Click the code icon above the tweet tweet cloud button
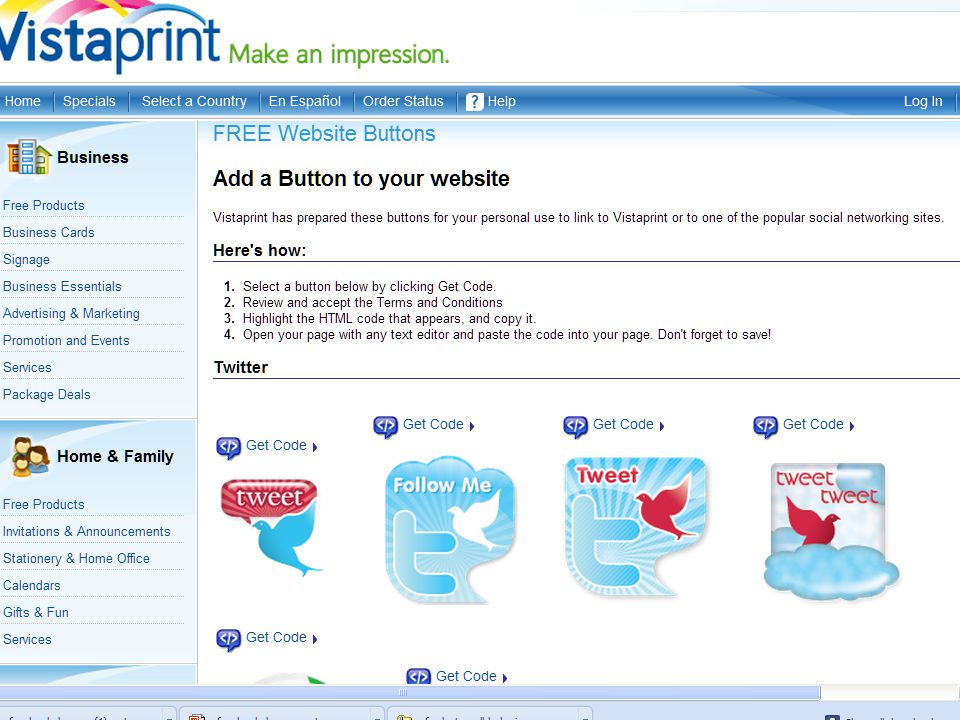The width and height of the screenshot is (960, 720). 765,426
